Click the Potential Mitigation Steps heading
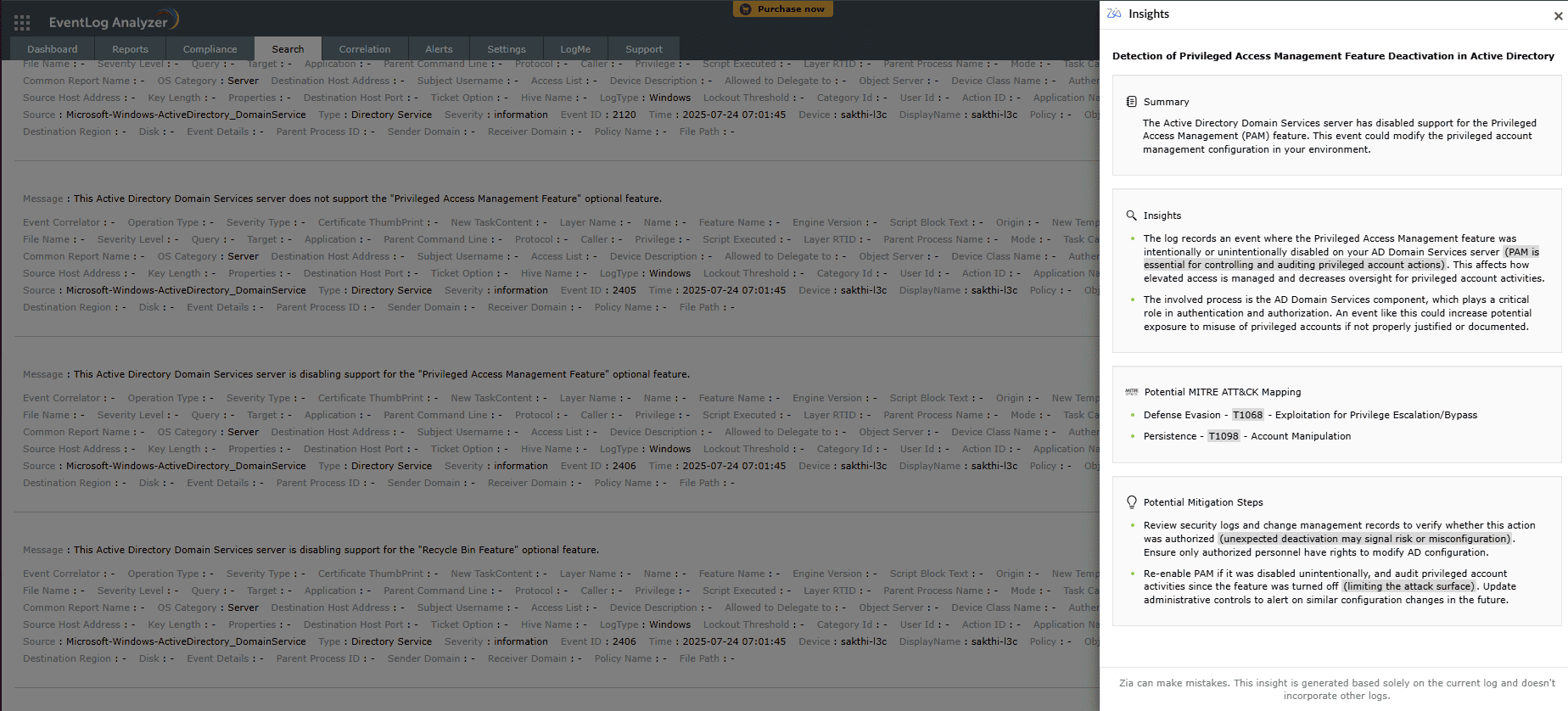This screenshot has height=711, width=1568. 1203,502
